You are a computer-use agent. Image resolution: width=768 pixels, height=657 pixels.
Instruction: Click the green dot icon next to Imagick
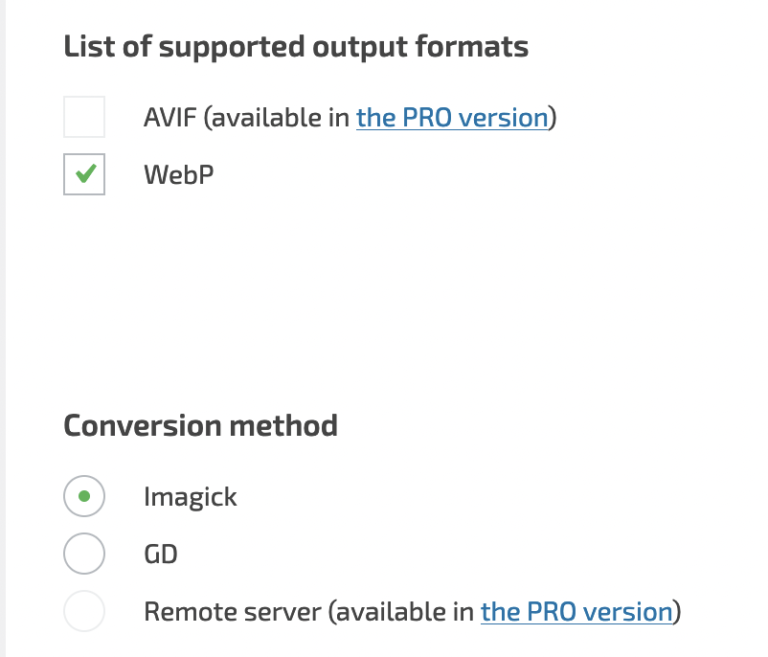pyautogui.click(x=84, y=496)
